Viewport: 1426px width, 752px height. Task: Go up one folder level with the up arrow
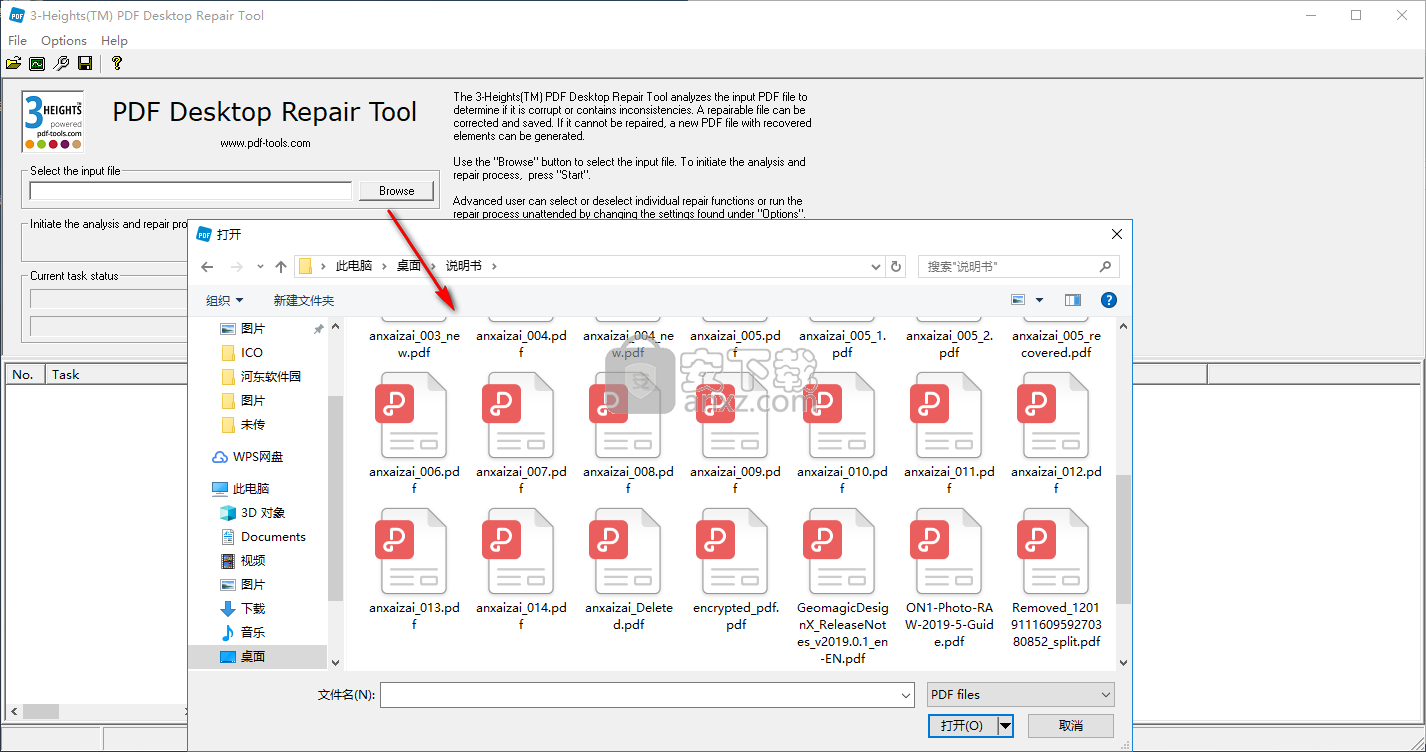coord(281,267)
